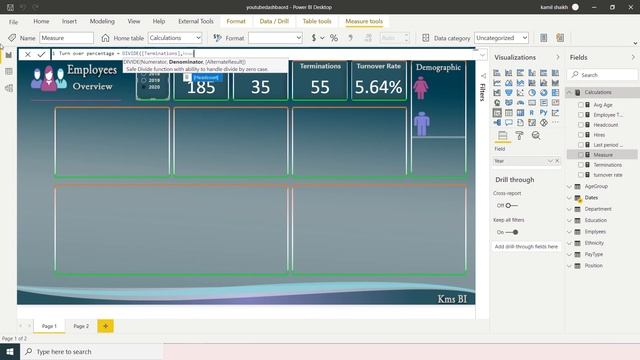Open the Fields well pane icon

tap(502, 136)
